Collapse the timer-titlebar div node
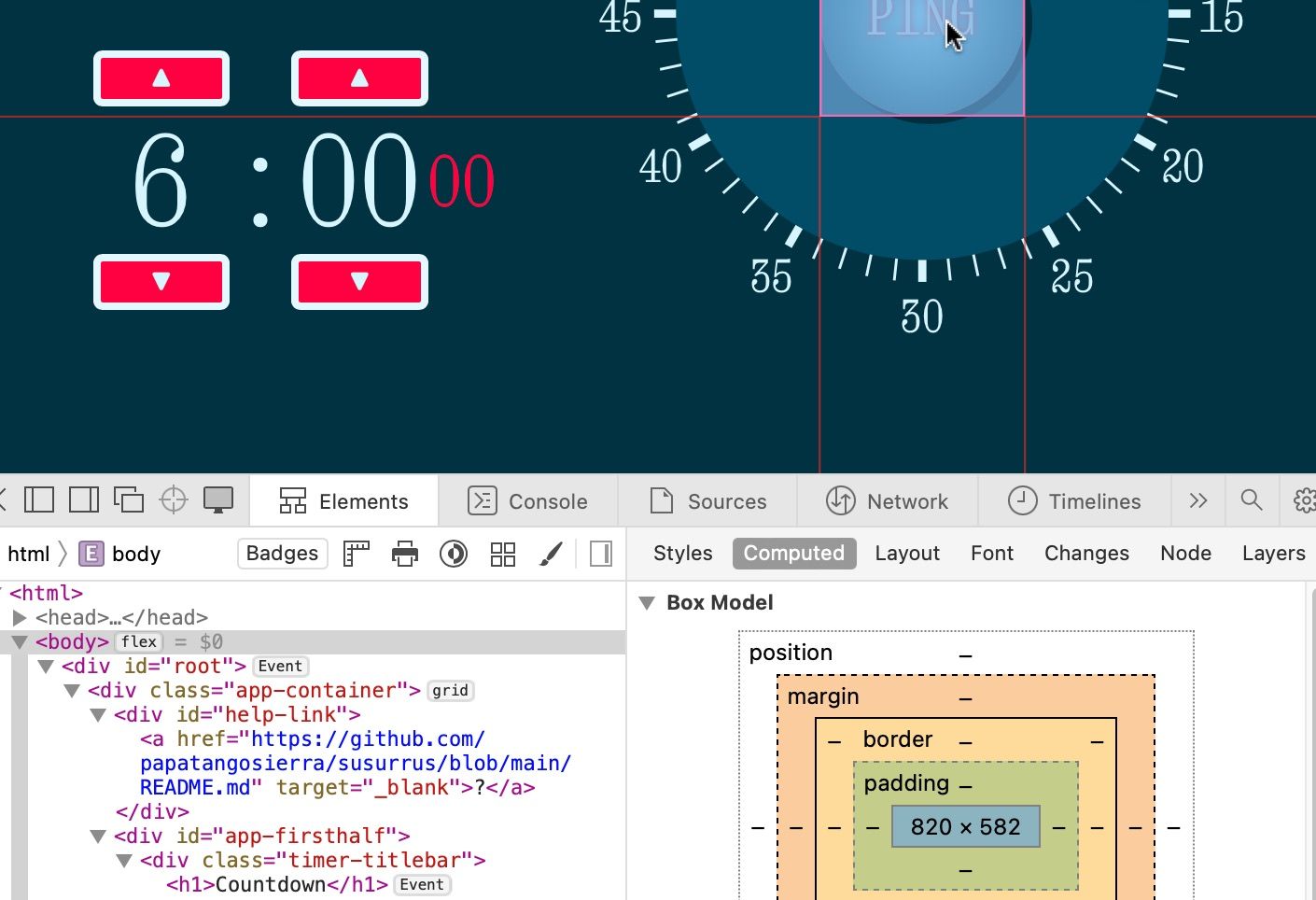Image resolution: width=1316 pixels, height=900 pixels. 123,861
